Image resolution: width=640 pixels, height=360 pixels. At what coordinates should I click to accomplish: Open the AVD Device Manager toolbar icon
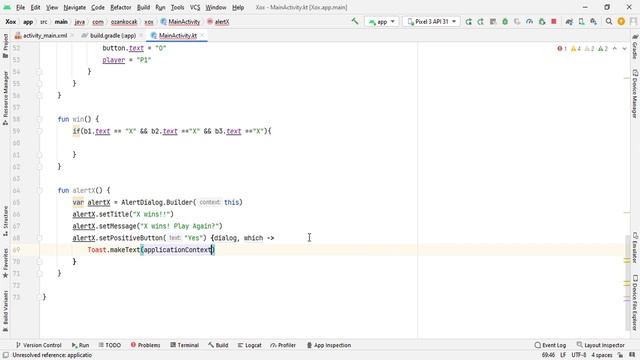coord(581,22)
